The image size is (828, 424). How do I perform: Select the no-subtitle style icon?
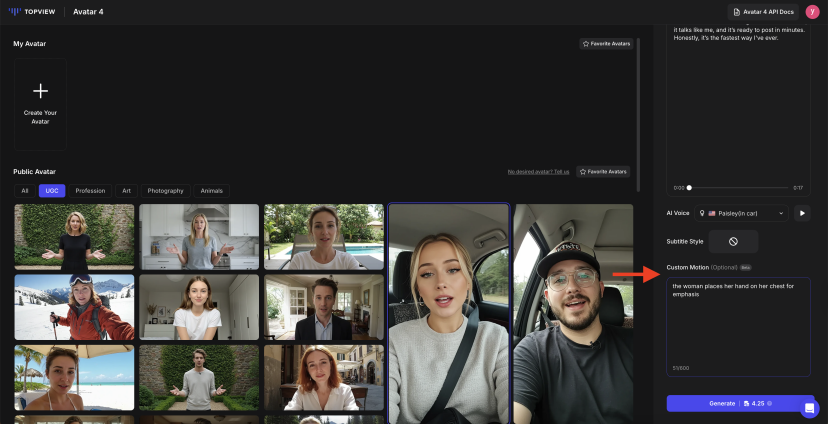[732, 241]
